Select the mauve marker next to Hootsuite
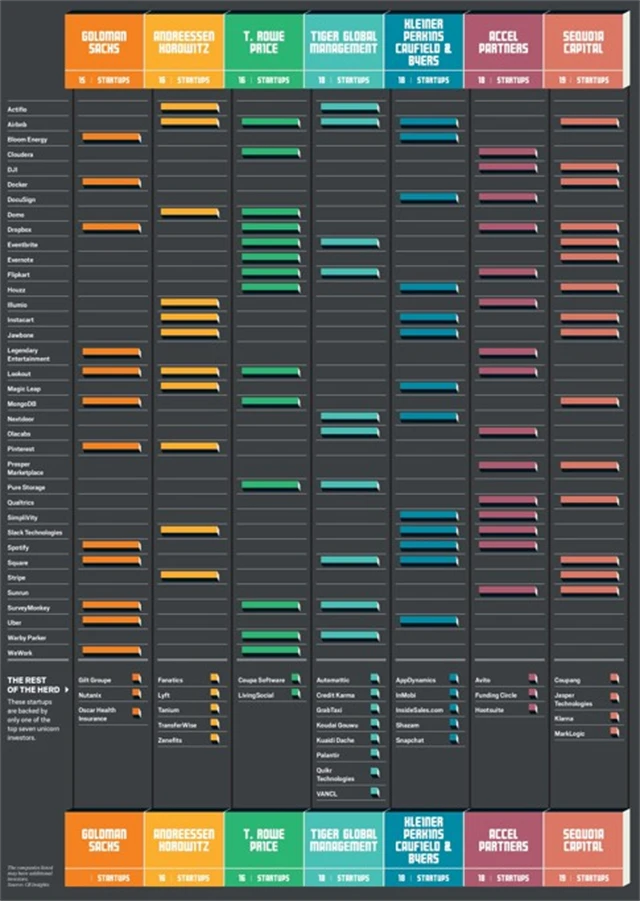 [533, 709]
